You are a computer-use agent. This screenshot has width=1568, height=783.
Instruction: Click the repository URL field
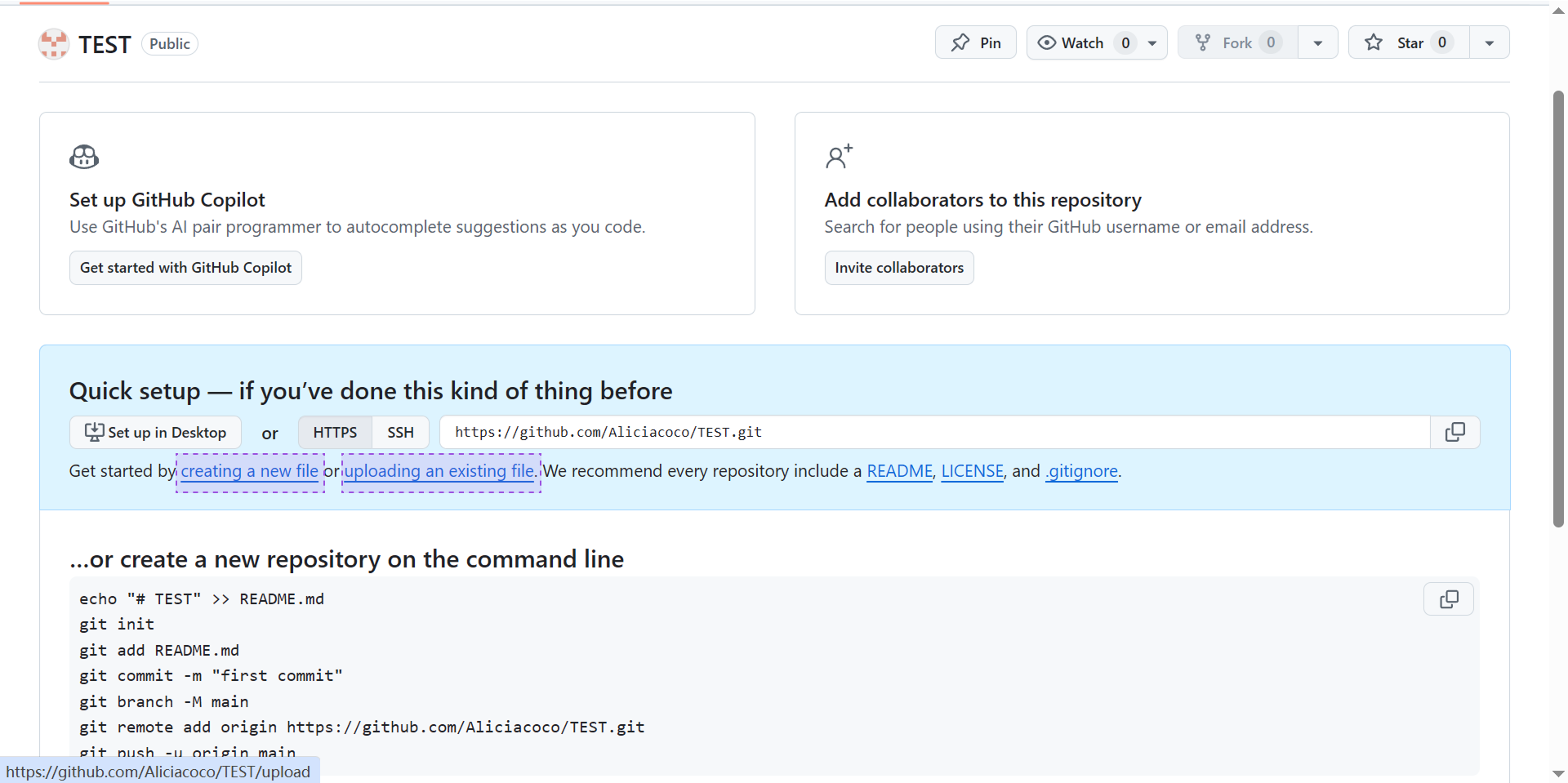934,432
